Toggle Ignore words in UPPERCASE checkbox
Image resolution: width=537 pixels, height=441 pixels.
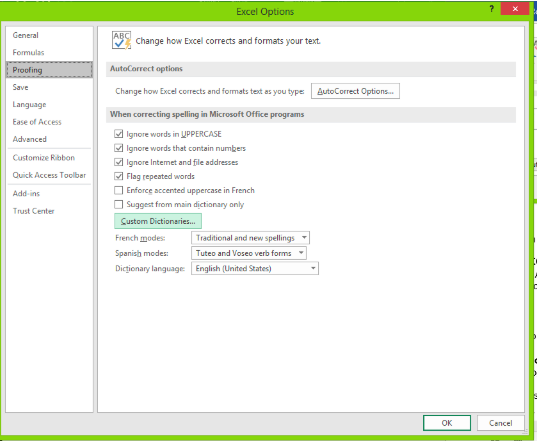tap(118, 134)
